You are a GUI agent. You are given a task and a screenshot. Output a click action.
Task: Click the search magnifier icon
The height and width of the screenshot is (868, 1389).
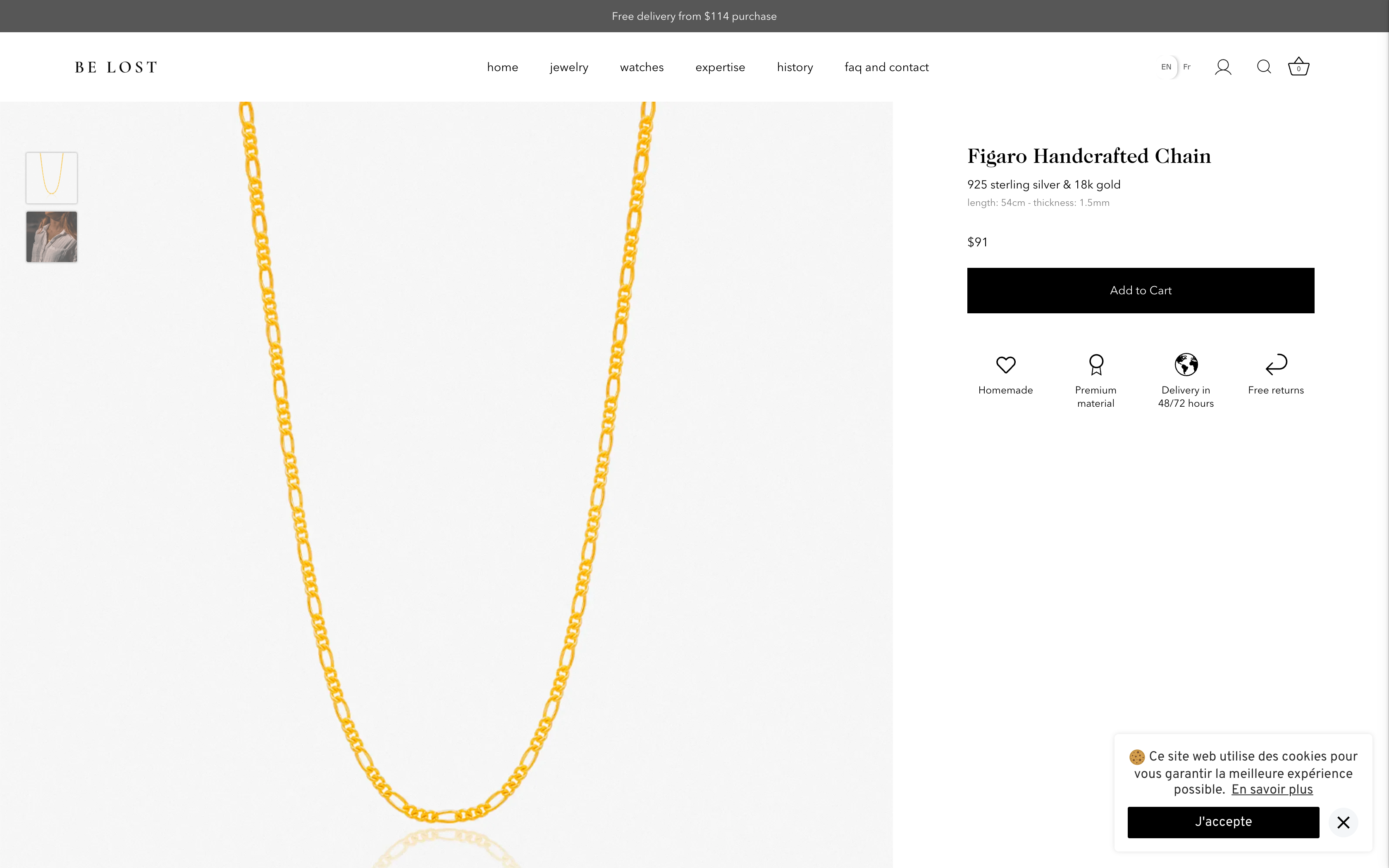[x=1263, y=67]
